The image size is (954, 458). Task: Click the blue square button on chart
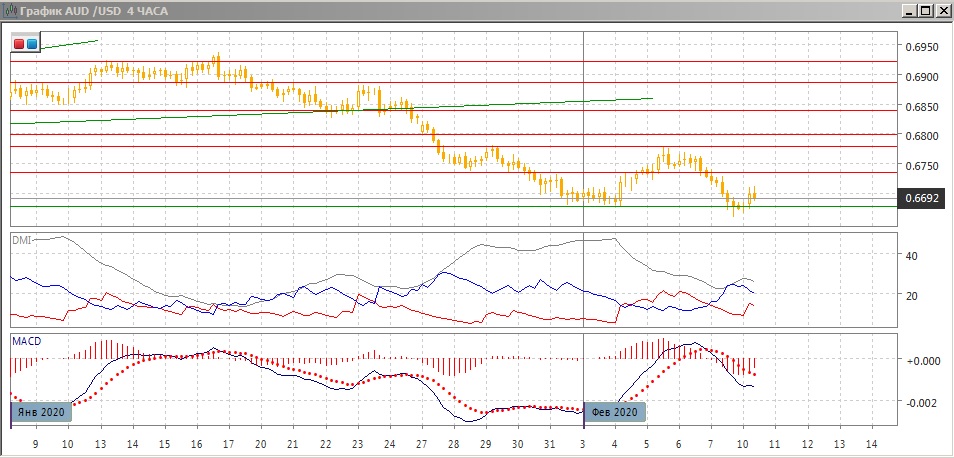(31, 44)
